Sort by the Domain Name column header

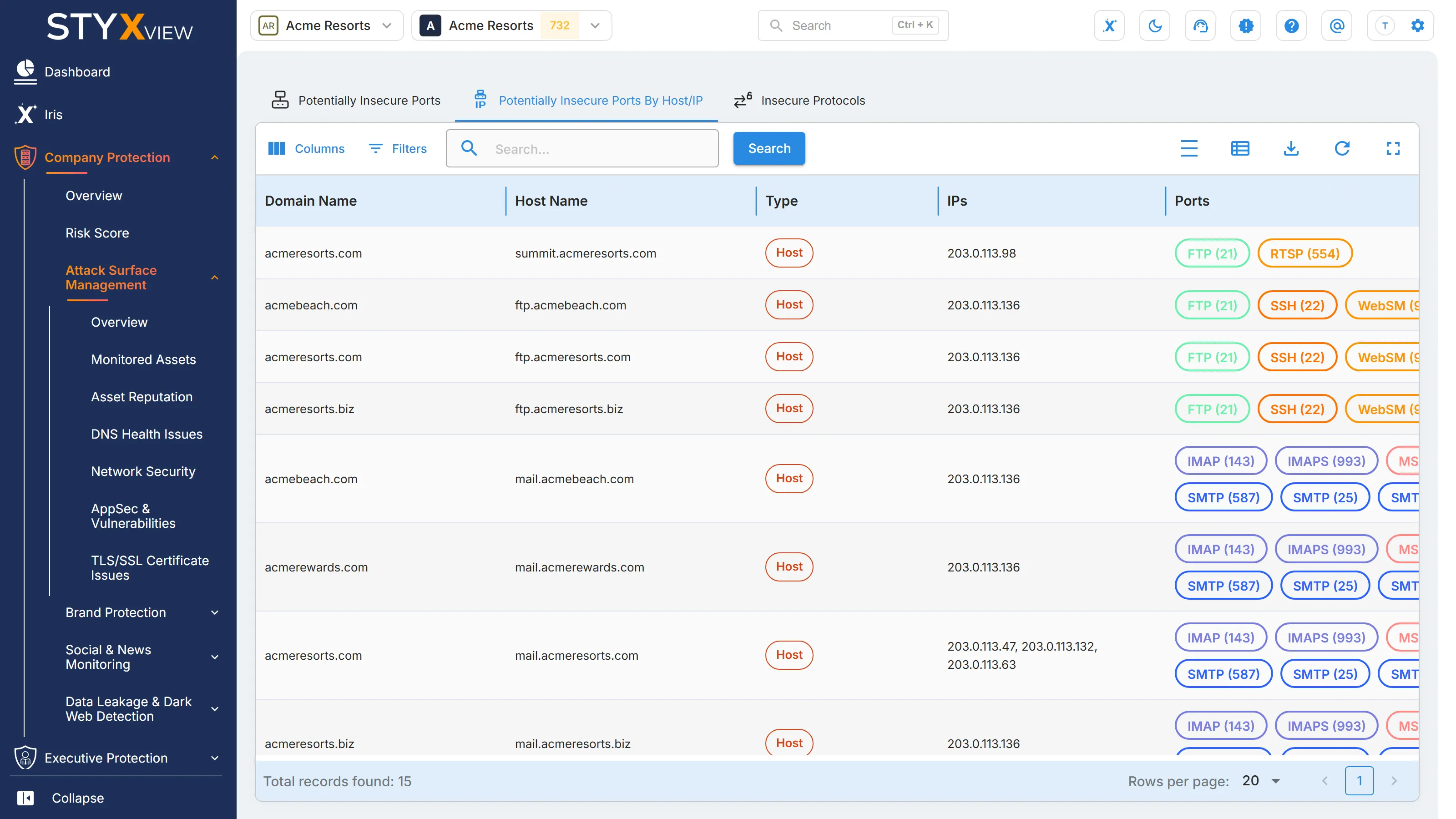[x=310, y=201]
